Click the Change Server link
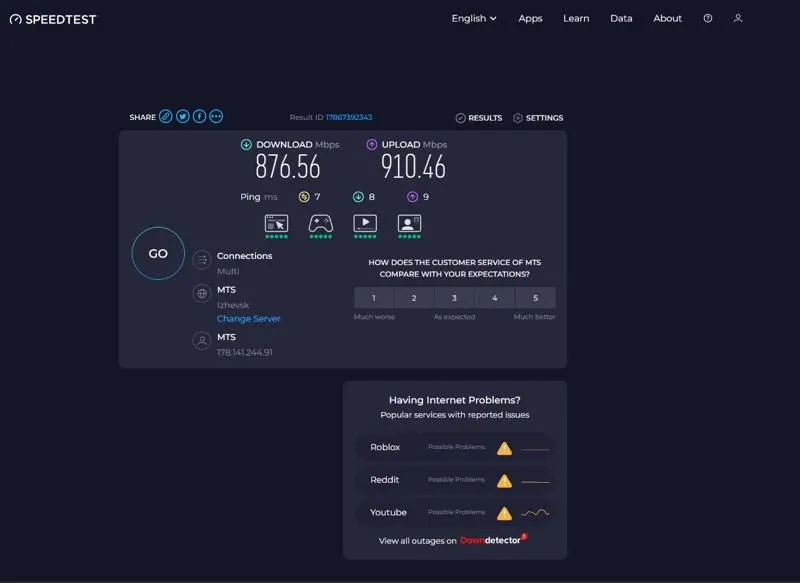This screenshot has width=800, height=583. tap(249, 319)
